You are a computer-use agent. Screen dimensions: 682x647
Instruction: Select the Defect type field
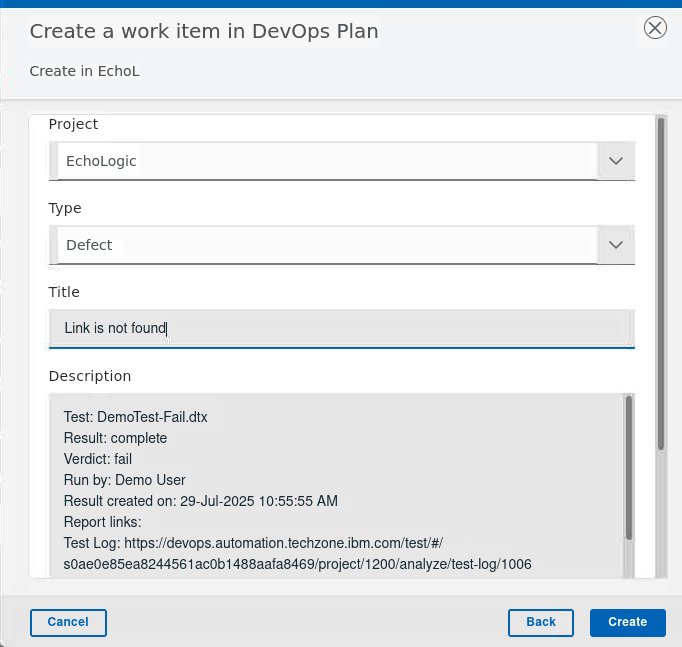point(342,245)
